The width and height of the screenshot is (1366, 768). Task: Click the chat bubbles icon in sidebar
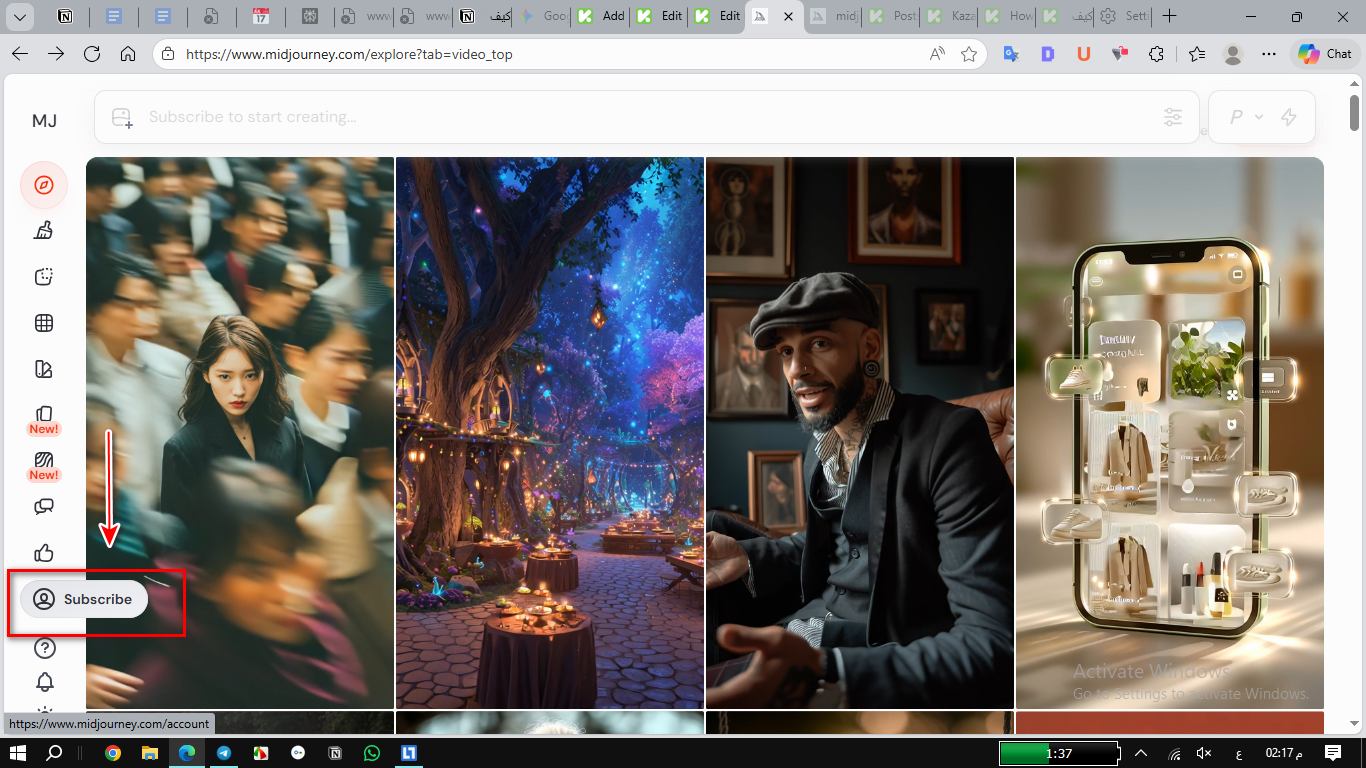click(43, 506)
